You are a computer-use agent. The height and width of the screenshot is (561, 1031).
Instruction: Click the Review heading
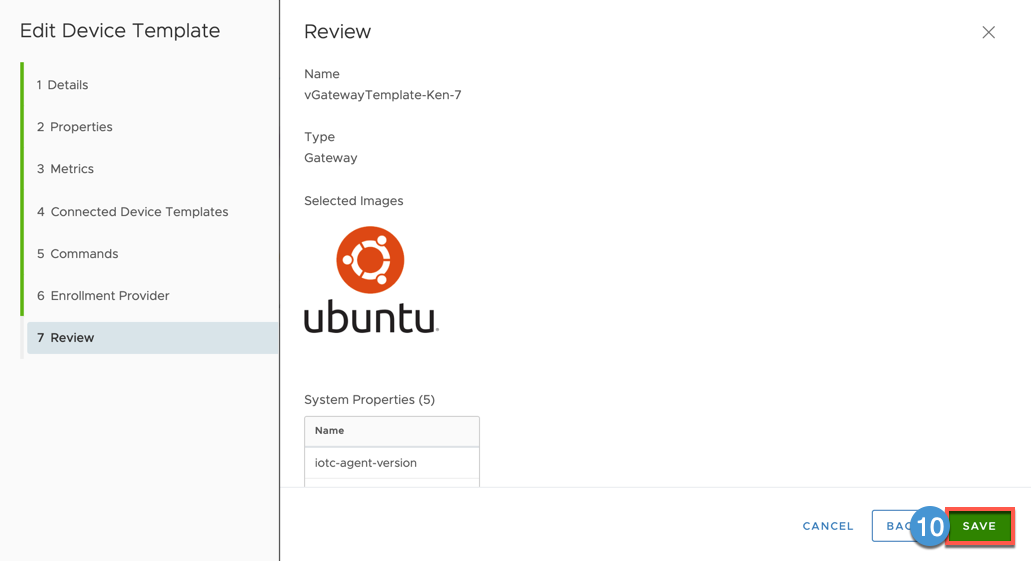click(x=337, y=32)
